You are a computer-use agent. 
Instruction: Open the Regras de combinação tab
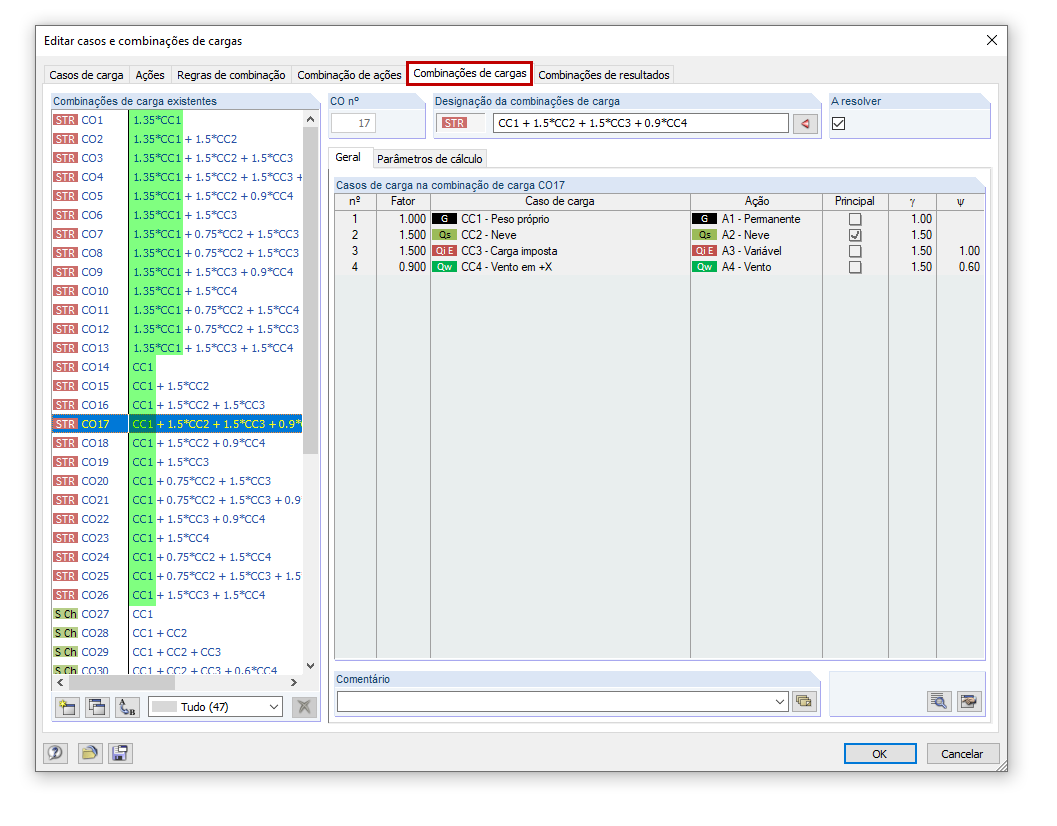click(231, 75)
